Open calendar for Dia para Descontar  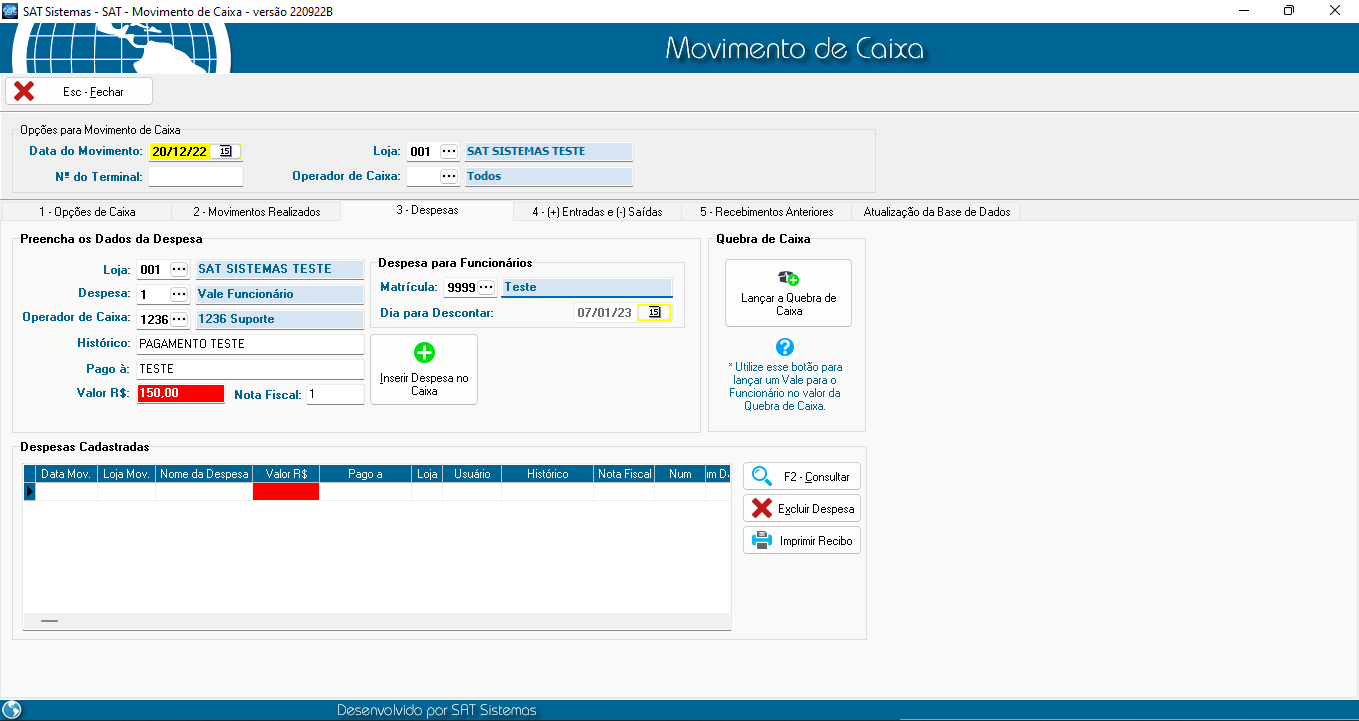click(654, 313)
